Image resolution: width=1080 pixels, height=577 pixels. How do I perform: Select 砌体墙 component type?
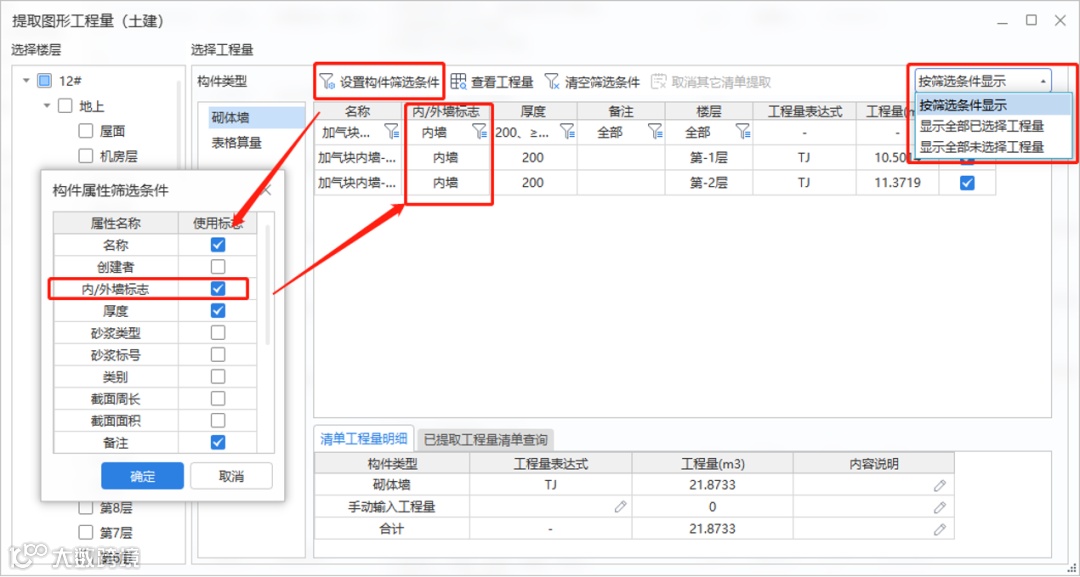tap(256, 118)
